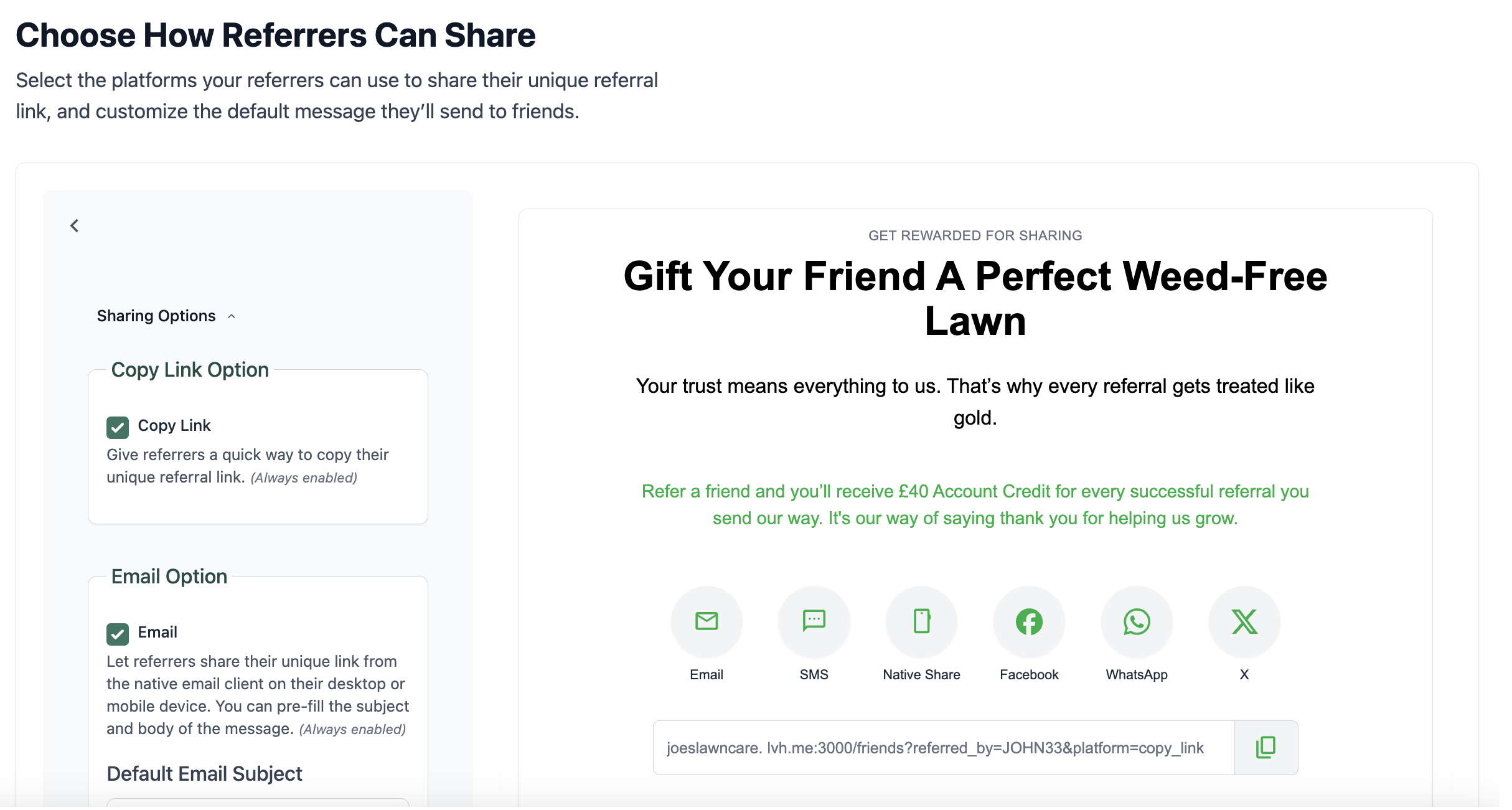This screenshot has width=1512, height=810.
Task: Click the X sharing icon
Action: tap(1243, 621)
